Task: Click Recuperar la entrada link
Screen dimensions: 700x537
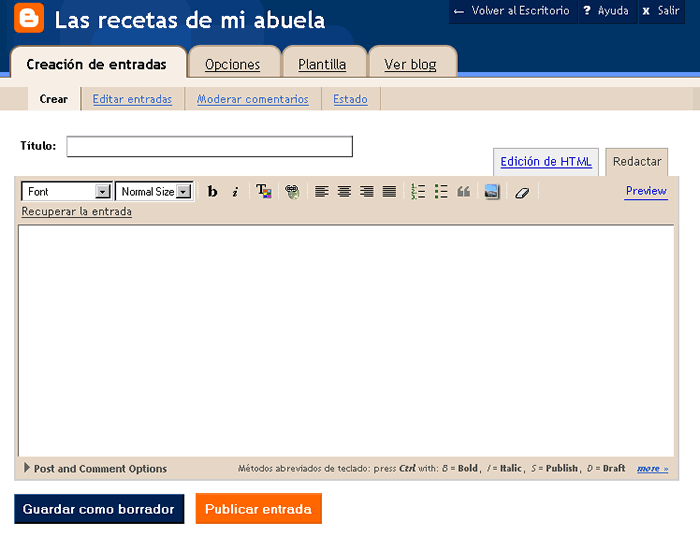Action: tap(76, 211)
